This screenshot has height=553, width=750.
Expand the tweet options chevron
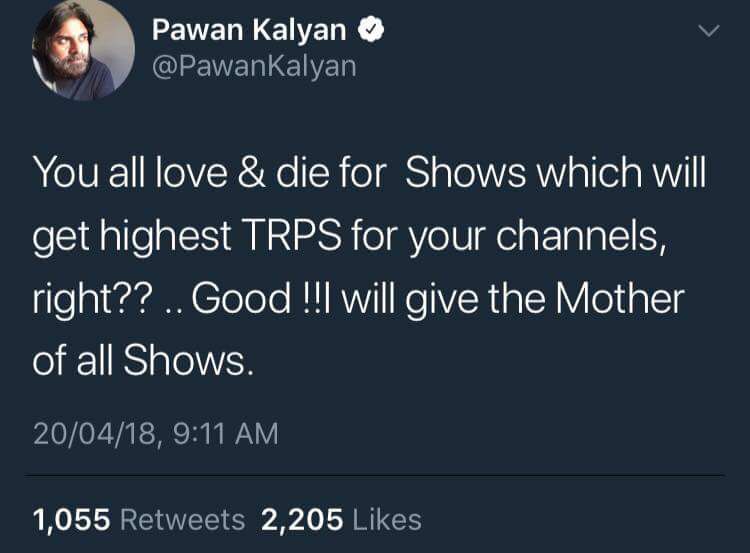(707, 32)
